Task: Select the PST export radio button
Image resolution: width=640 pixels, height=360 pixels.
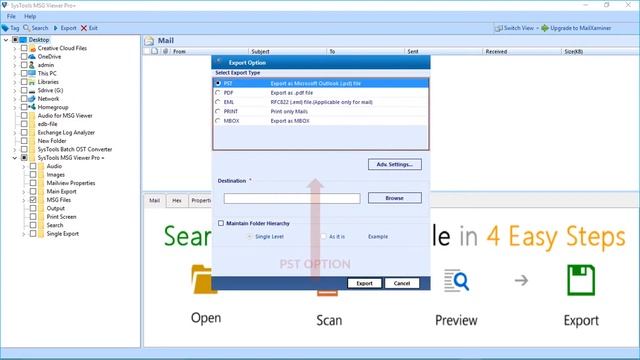Action: tap(218, 83)
